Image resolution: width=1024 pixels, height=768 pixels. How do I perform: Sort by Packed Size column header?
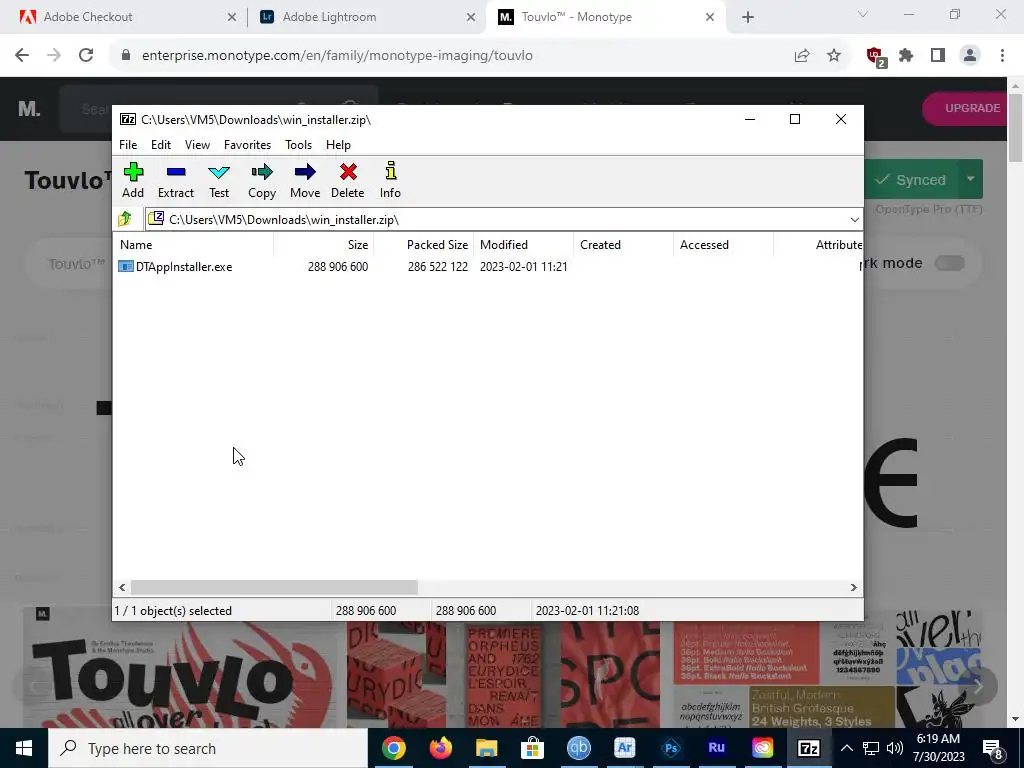[424, 245]
